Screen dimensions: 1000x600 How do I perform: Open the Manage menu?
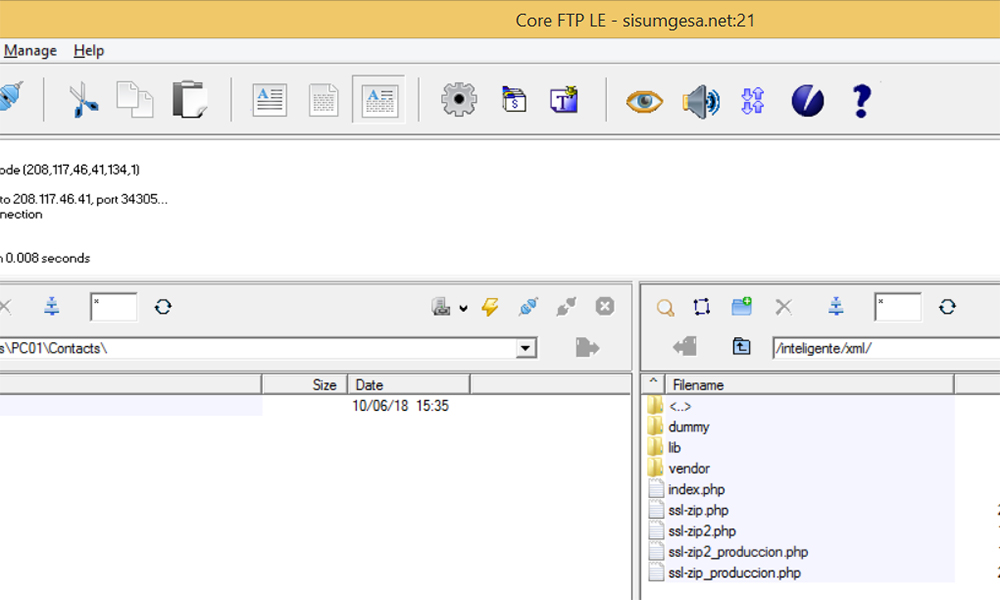click(30, 50)
